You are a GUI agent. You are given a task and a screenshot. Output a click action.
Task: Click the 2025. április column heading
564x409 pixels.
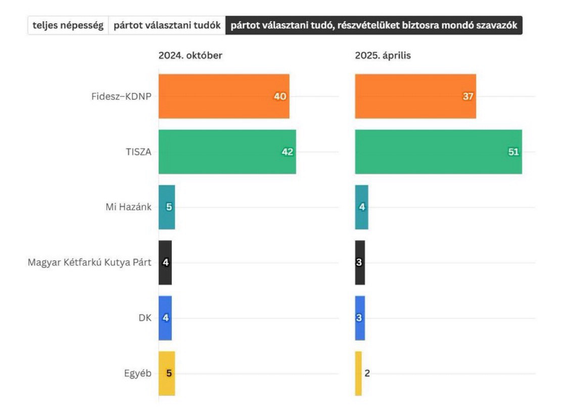pyautogui.click(x=383, y=55)
